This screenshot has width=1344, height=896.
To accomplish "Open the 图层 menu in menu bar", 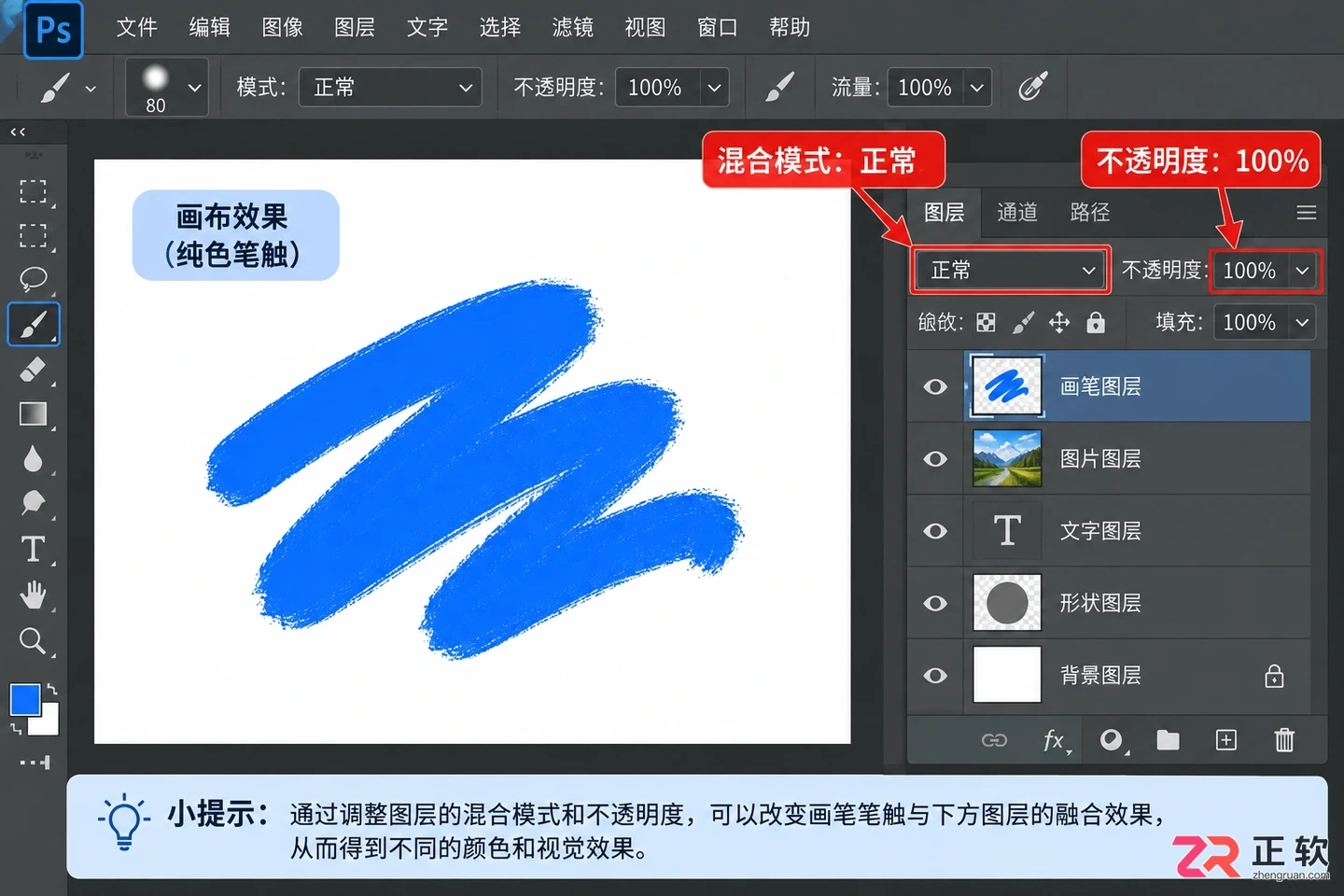I will 355,27.
